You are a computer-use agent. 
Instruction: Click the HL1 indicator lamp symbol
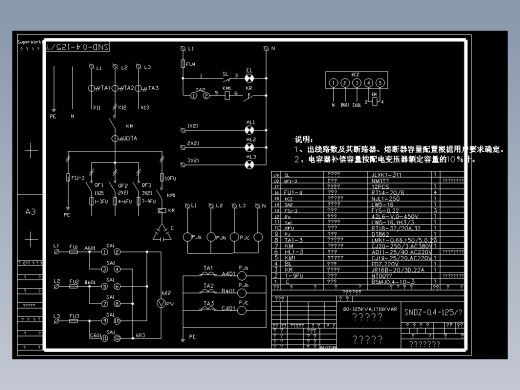tap(249, 130)
